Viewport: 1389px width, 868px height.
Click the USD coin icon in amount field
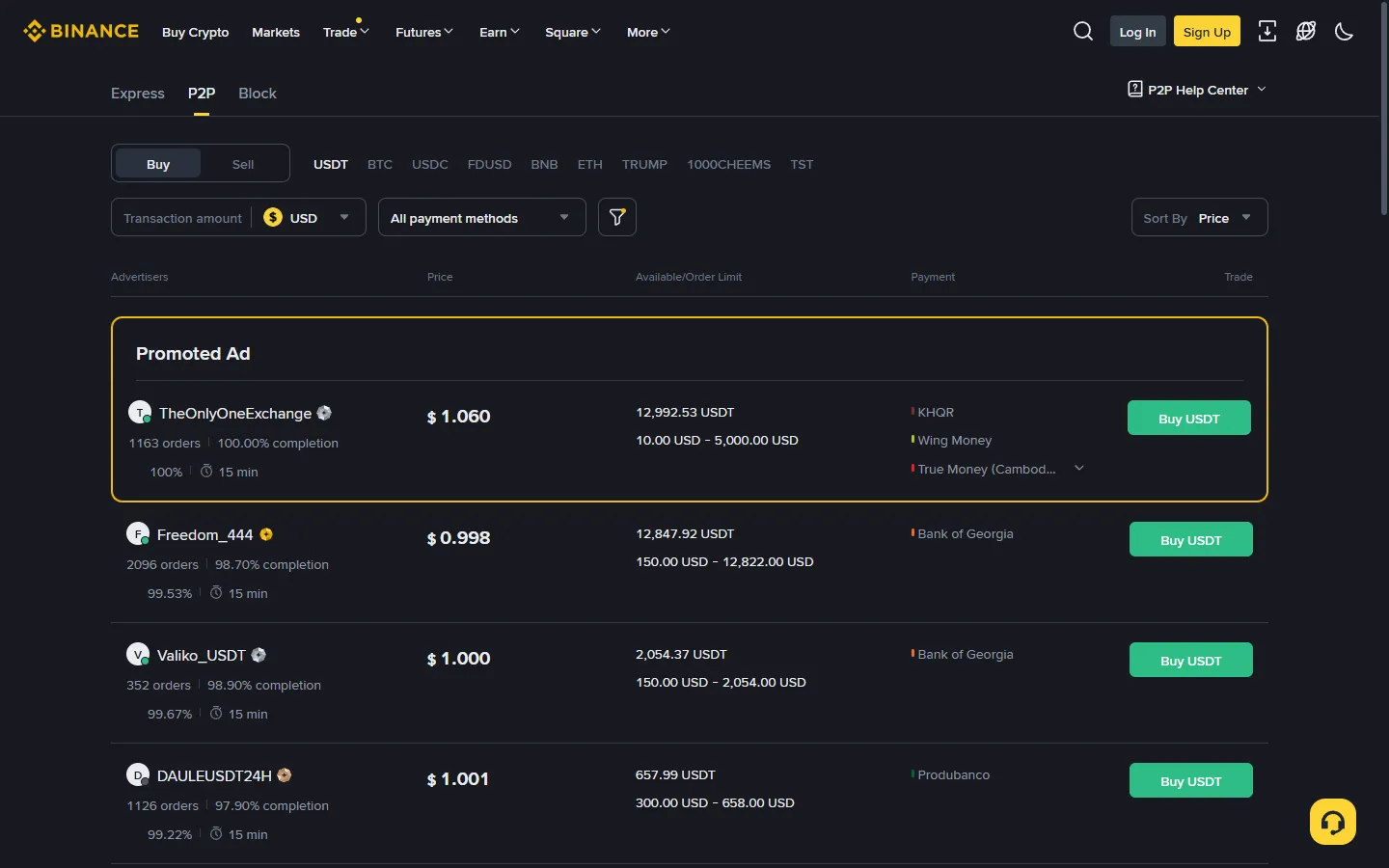pos(273,217)
